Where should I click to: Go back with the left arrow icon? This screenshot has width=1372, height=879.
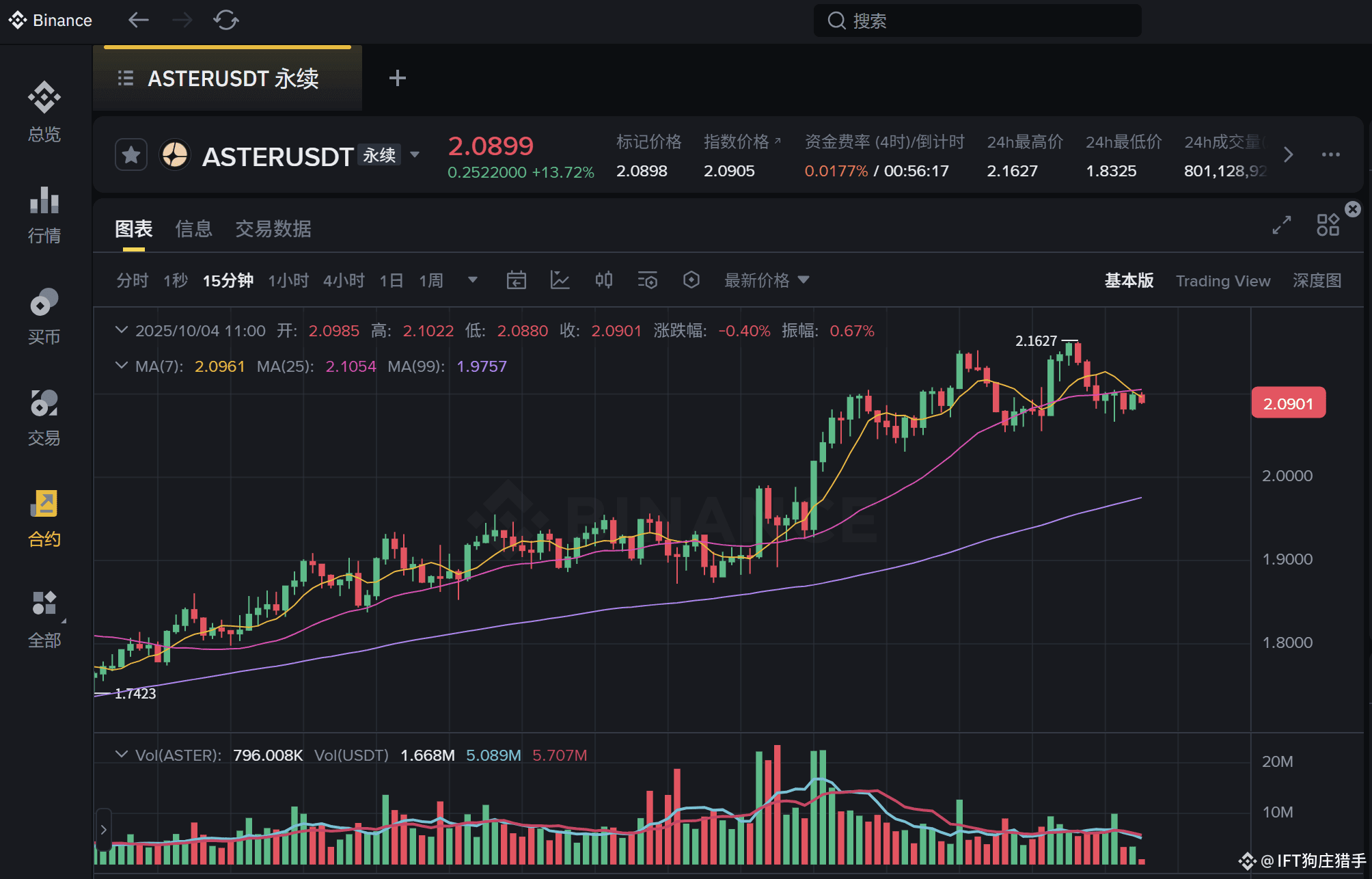point(139,20)
